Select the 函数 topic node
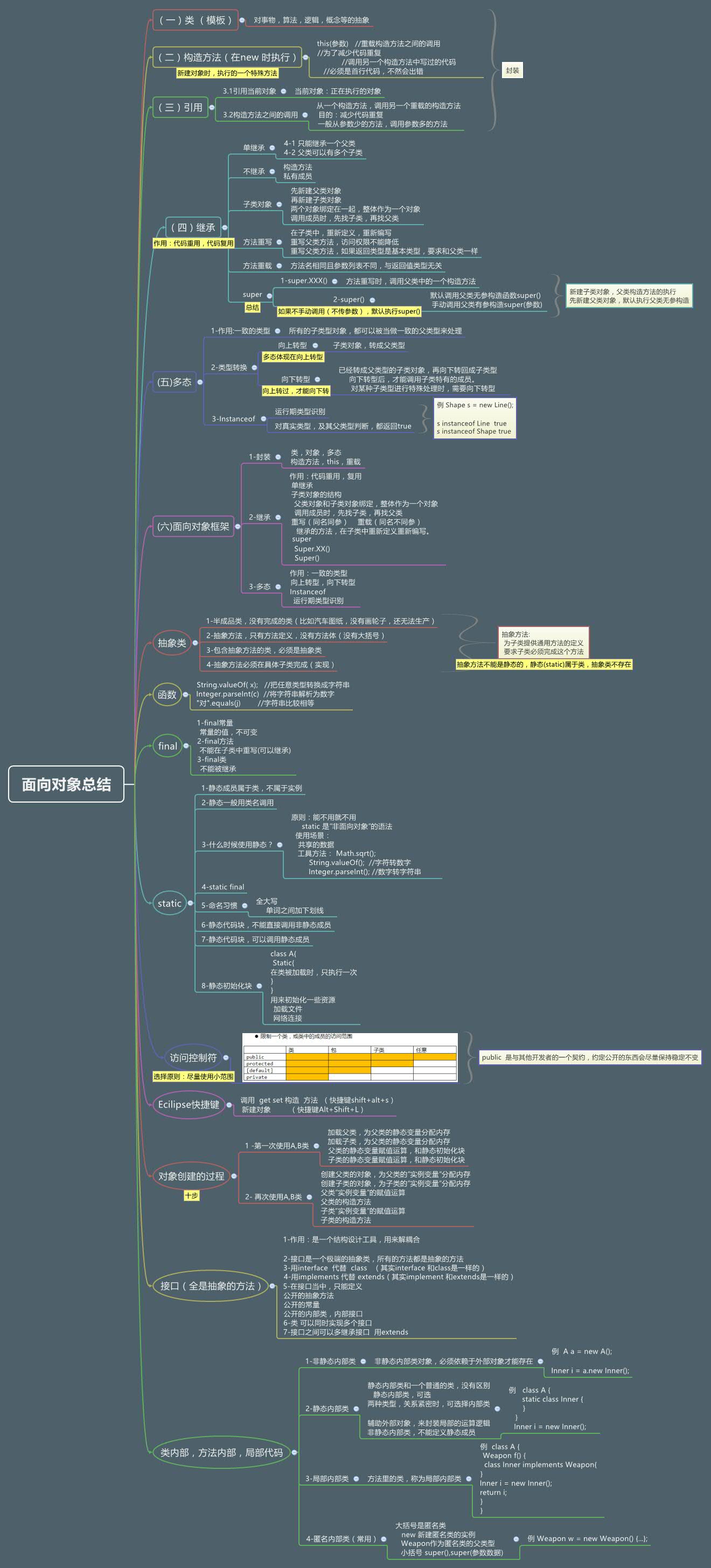Viewport: 711px width, 1568px height. [x=167, y=694]
